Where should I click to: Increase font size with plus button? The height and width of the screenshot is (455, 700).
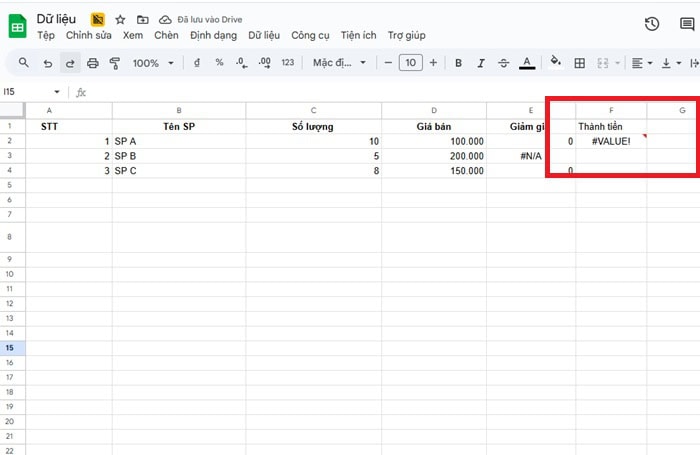(x=433, y=63)
